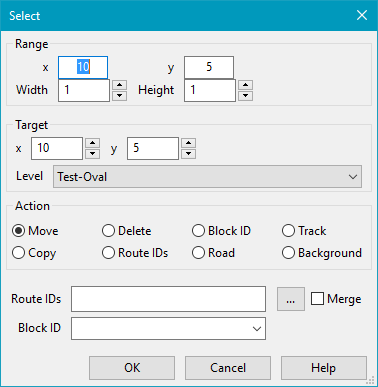The height and width of the screenshot is (387, 378).
Task: Focus the Route IDs text field
Action: [x=168, y=299]
